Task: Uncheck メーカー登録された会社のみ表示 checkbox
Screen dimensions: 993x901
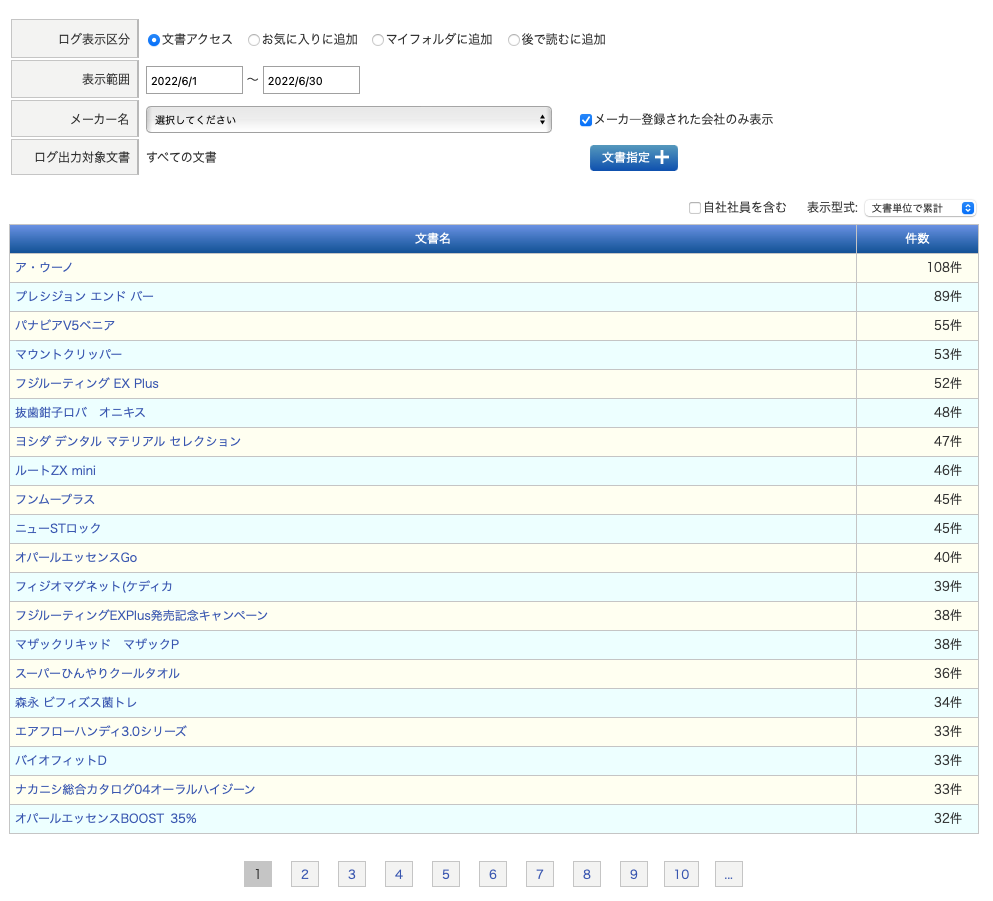Action: pos(586,120)
